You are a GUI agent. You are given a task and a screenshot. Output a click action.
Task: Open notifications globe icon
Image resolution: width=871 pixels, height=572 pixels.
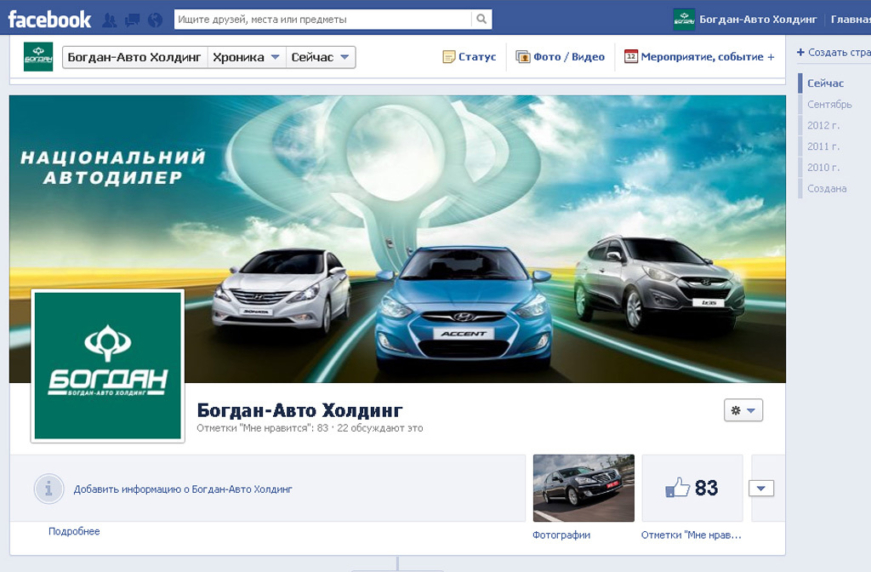tap(155, 20)
